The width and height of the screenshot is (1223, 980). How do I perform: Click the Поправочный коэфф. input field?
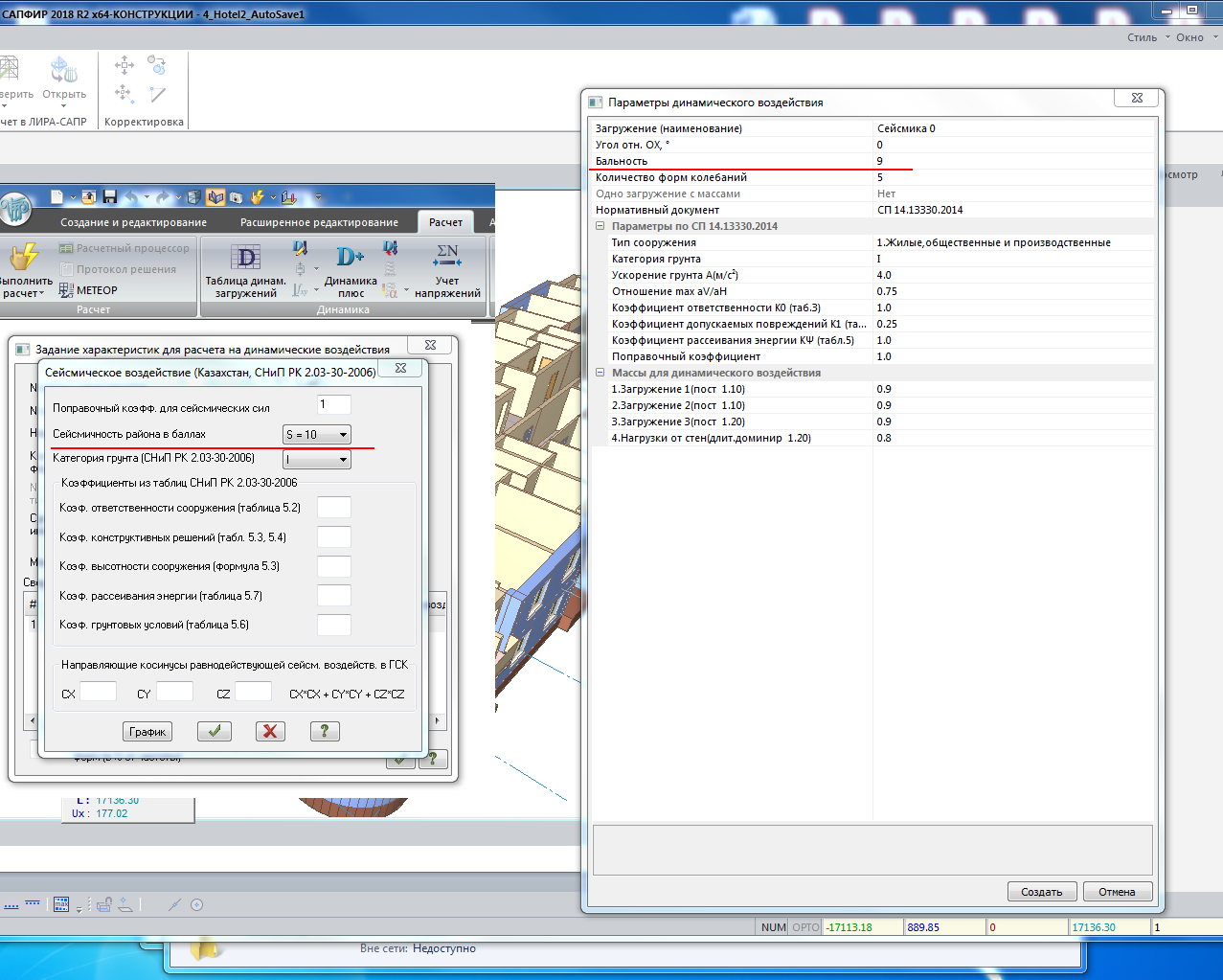tap(333, 405)
